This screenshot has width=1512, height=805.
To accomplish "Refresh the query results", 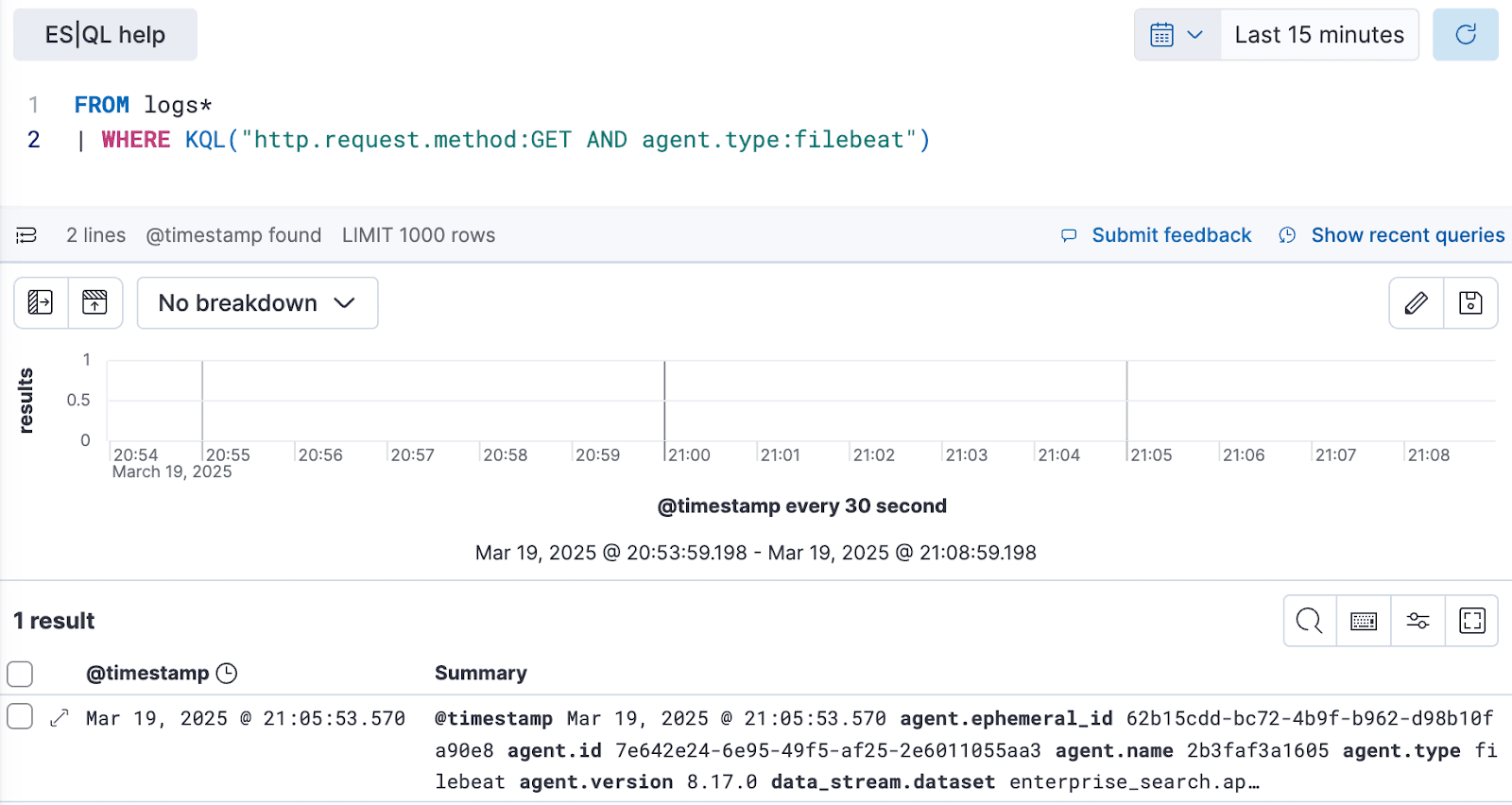I will coord(1465,34).
